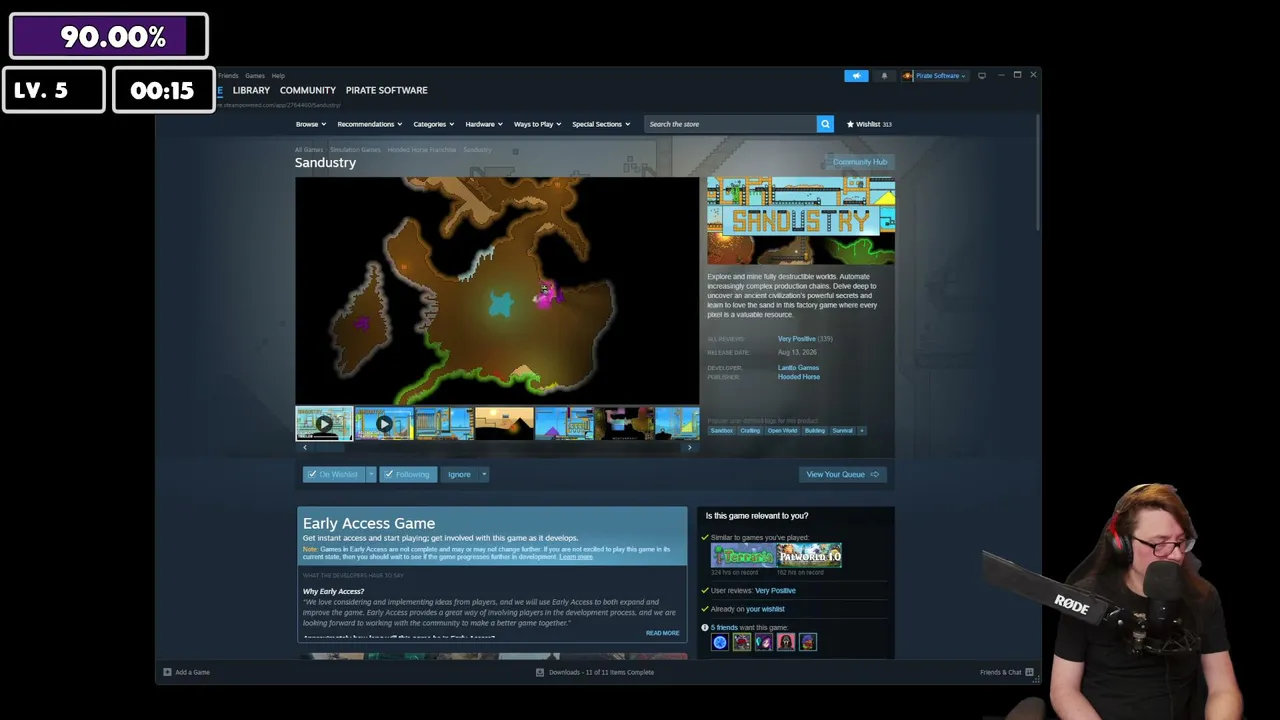Expand the Hardware menu
The width and height of the screenshot is (1280, 720).
[484, 124]
